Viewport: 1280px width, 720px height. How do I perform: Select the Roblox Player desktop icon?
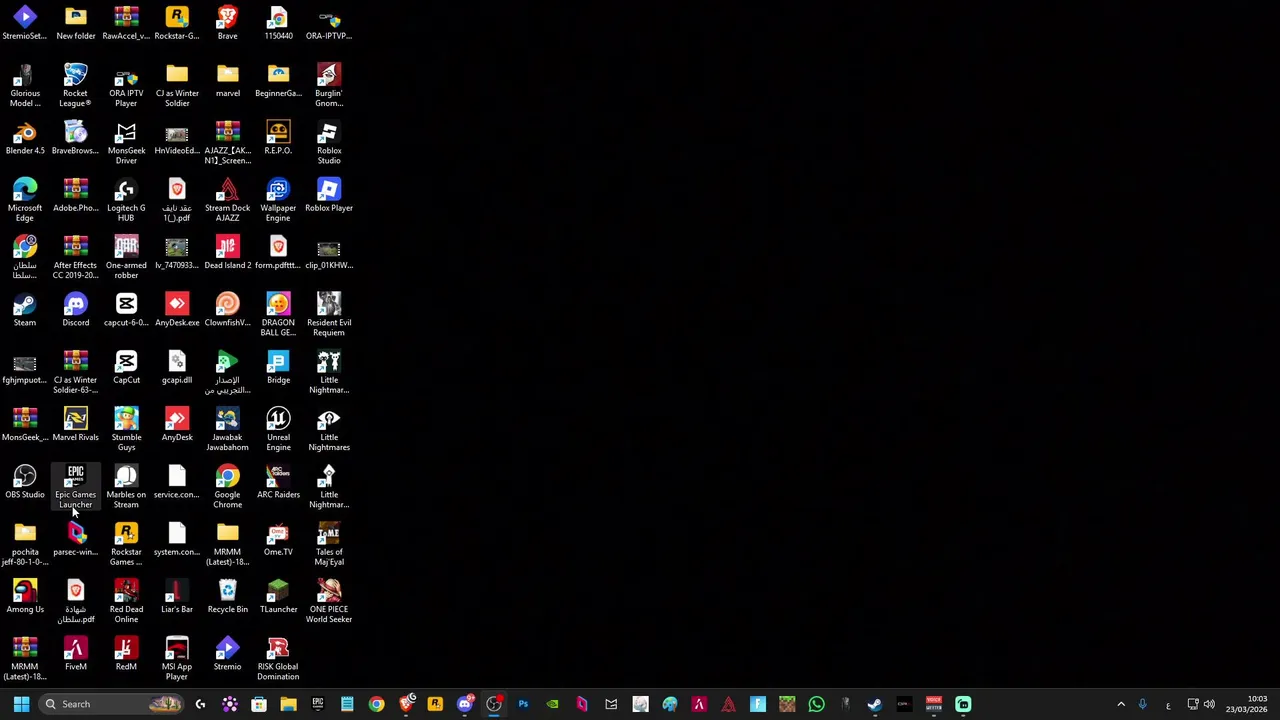[329, 195]
